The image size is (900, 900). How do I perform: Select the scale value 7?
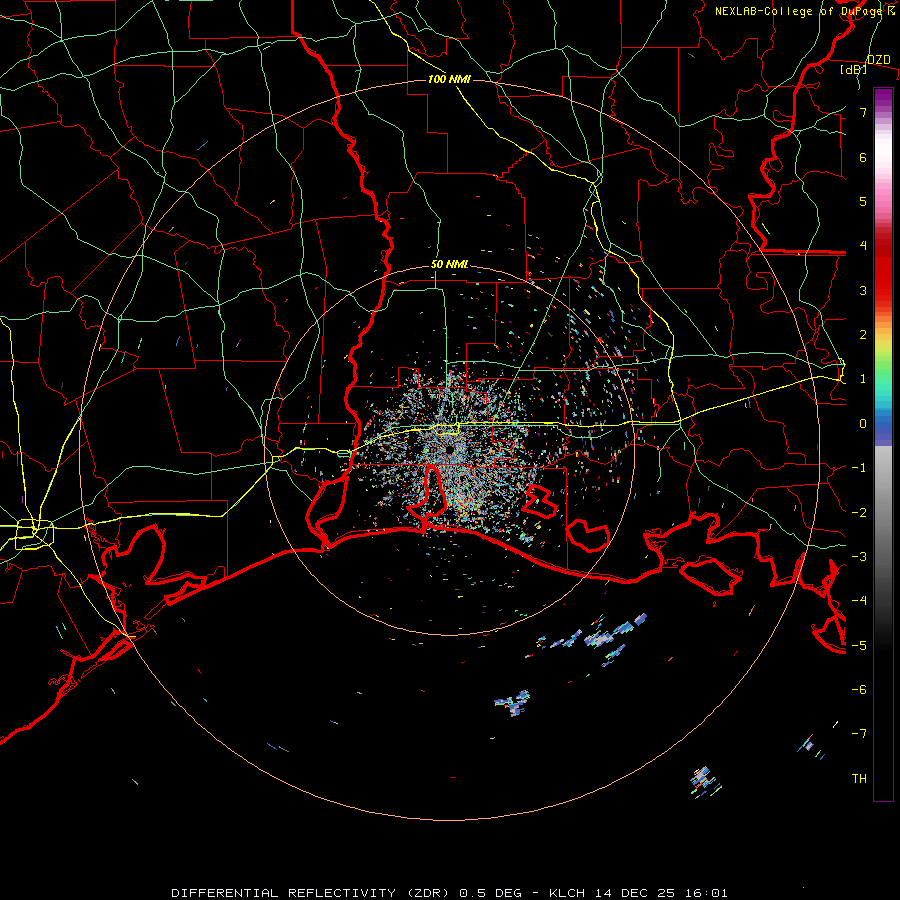pos(863,112)
